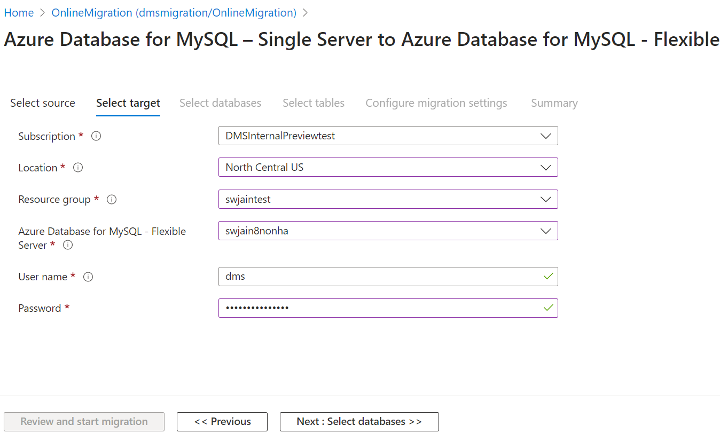Viewport: 720px width, 442px height.
Task: Click the Flexible Server field label
Action: point(102,238)
